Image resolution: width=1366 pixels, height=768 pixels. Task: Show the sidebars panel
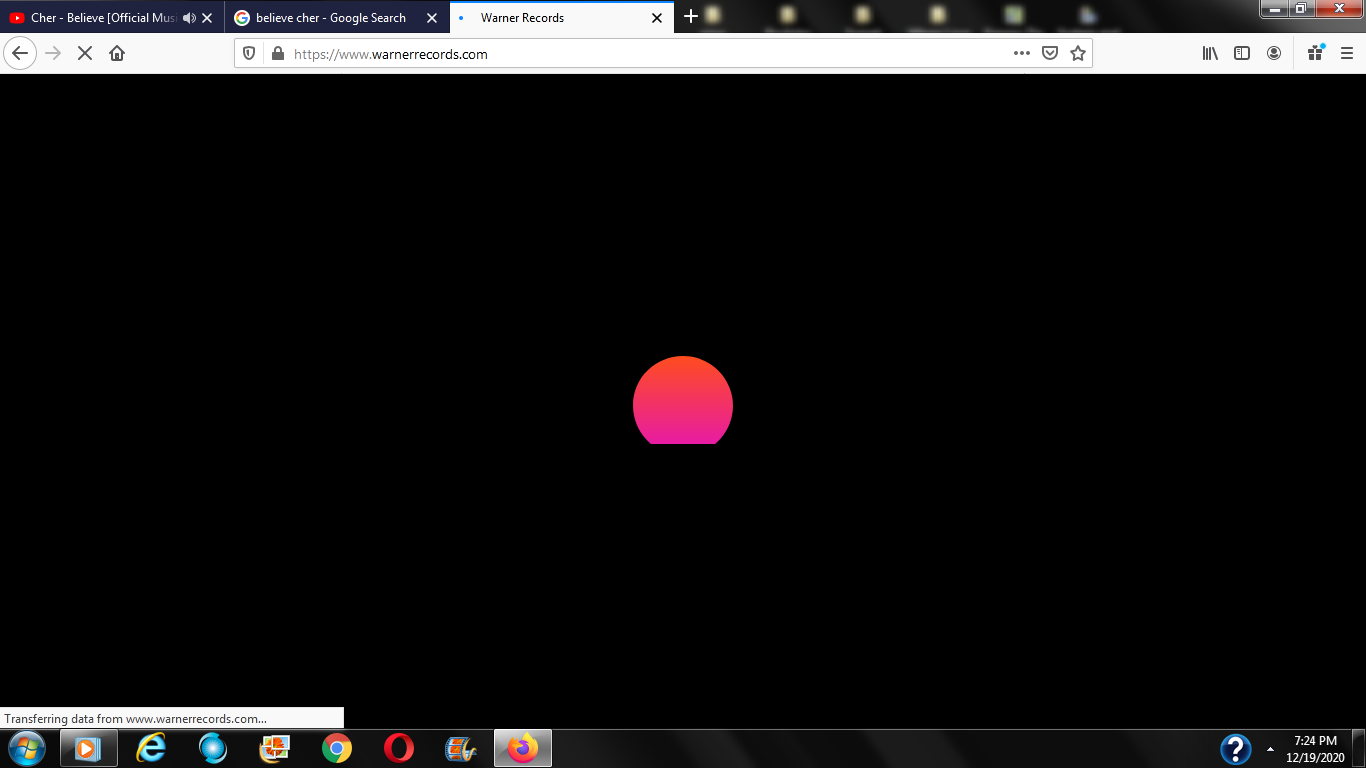1242,54
